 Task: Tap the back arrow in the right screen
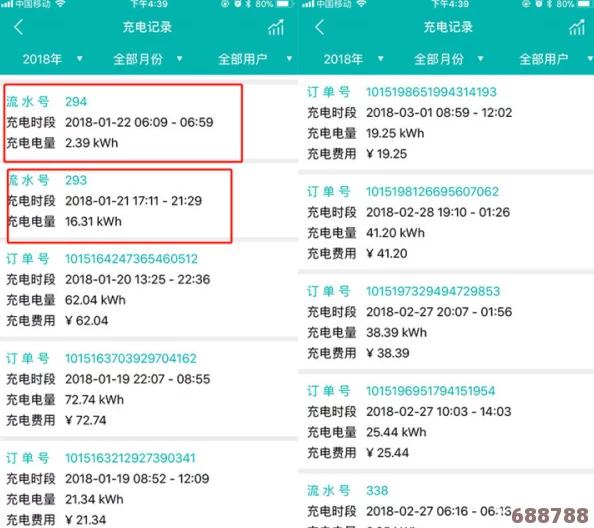(319, 27)
